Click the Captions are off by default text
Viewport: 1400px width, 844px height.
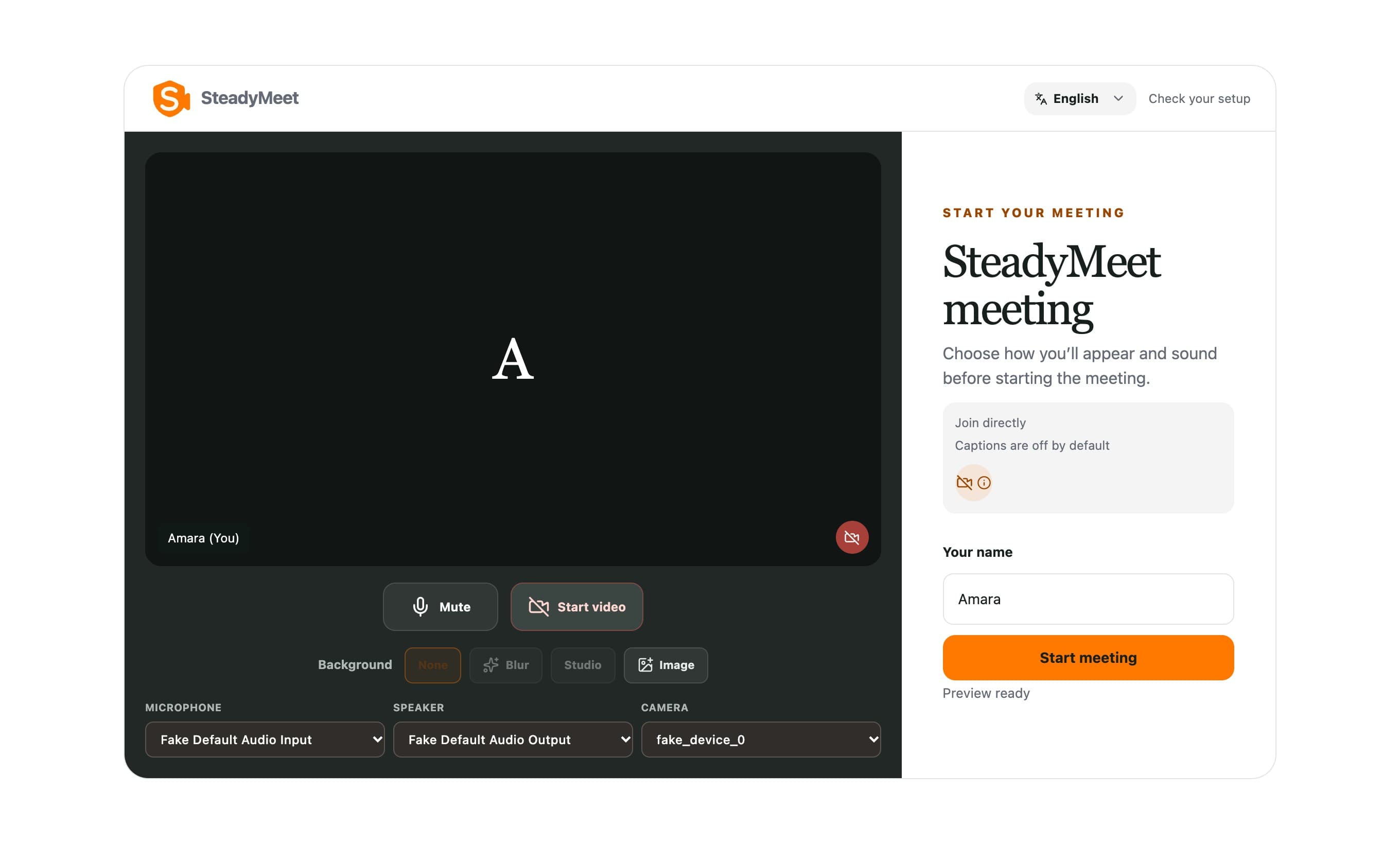point(1032,445)
